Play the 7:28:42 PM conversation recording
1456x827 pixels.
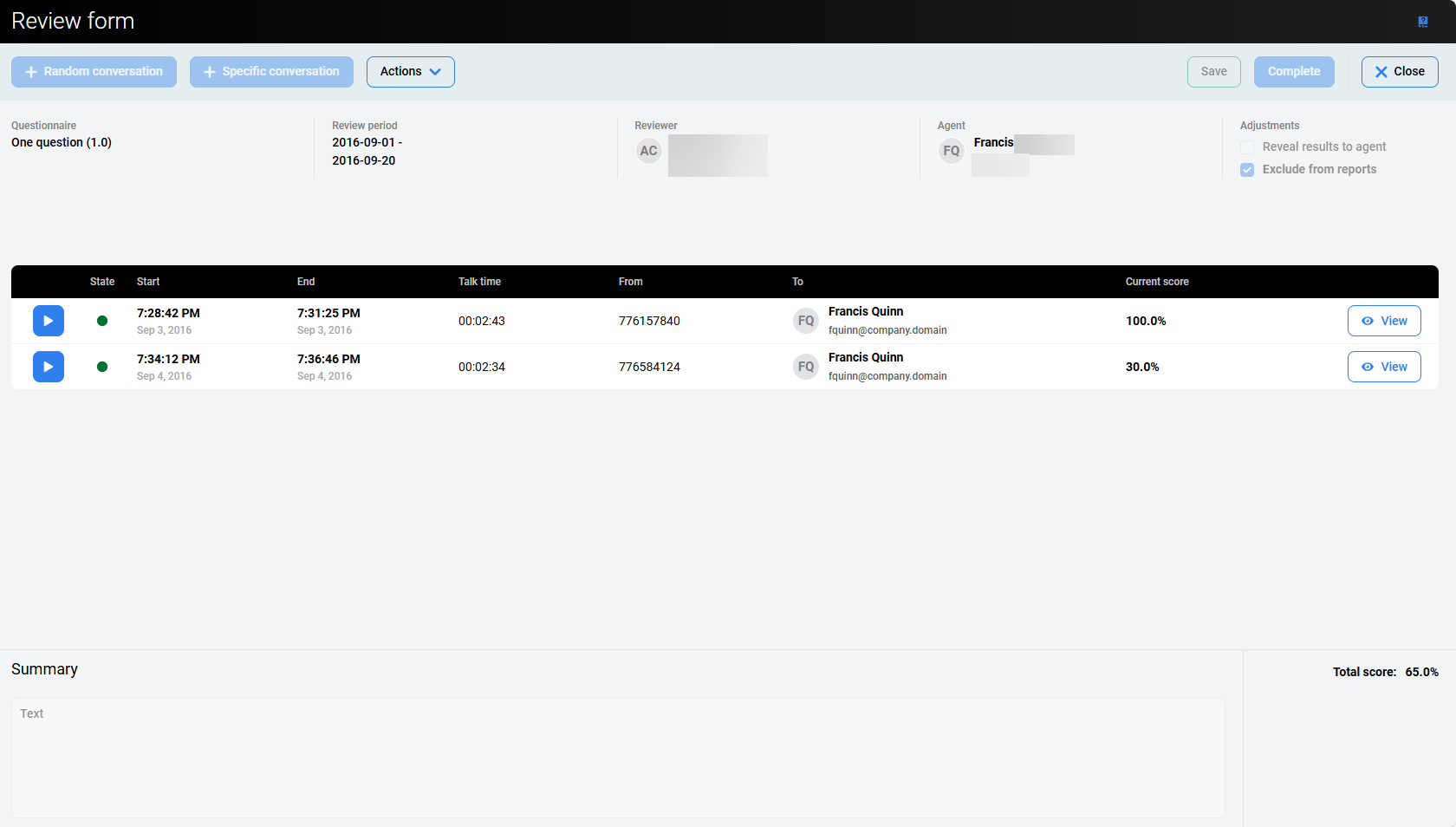(x=49, y=321)
